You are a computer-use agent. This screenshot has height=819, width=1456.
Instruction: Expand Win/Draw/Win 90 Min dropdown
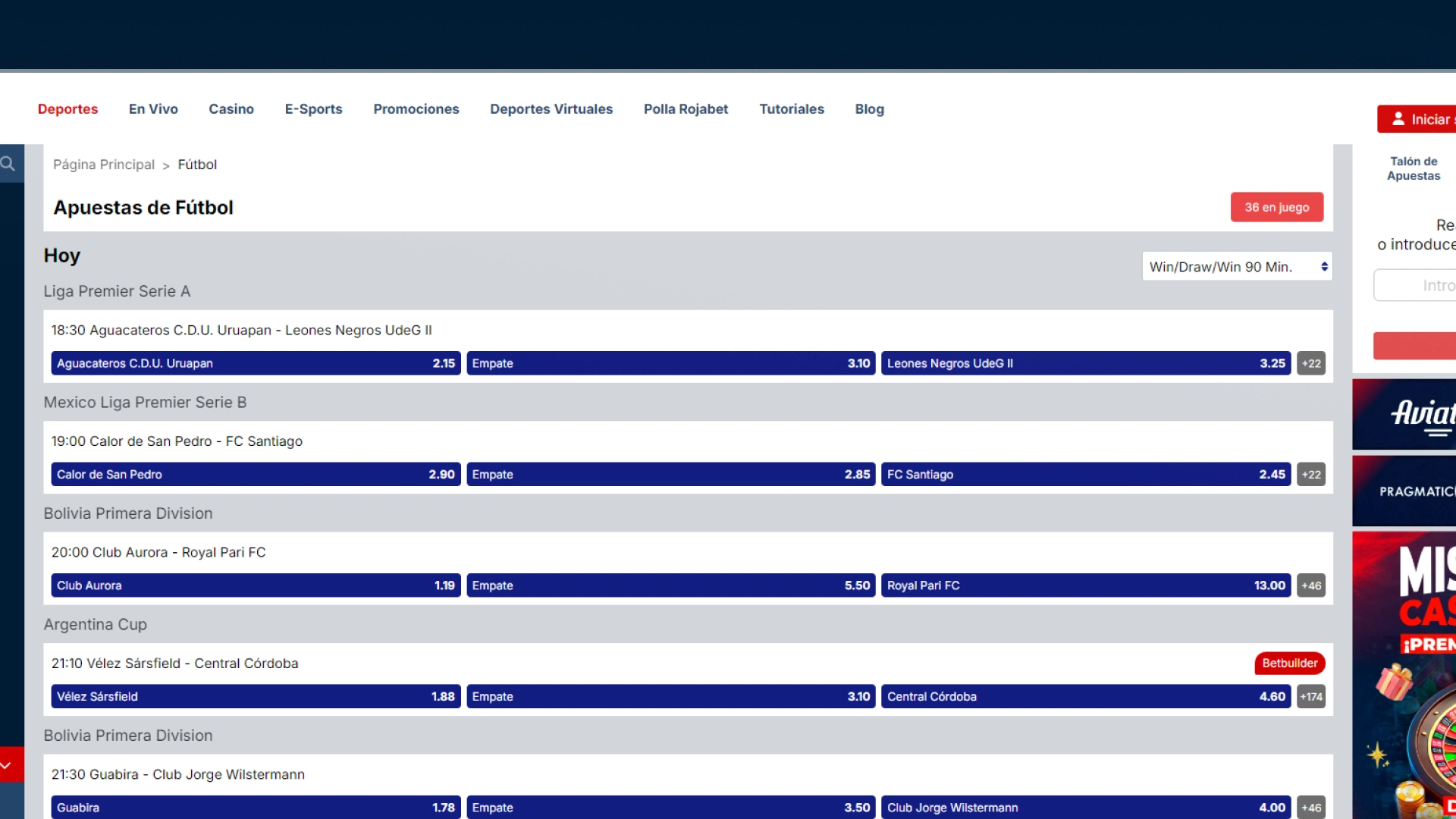click(x=1237, y=266)
